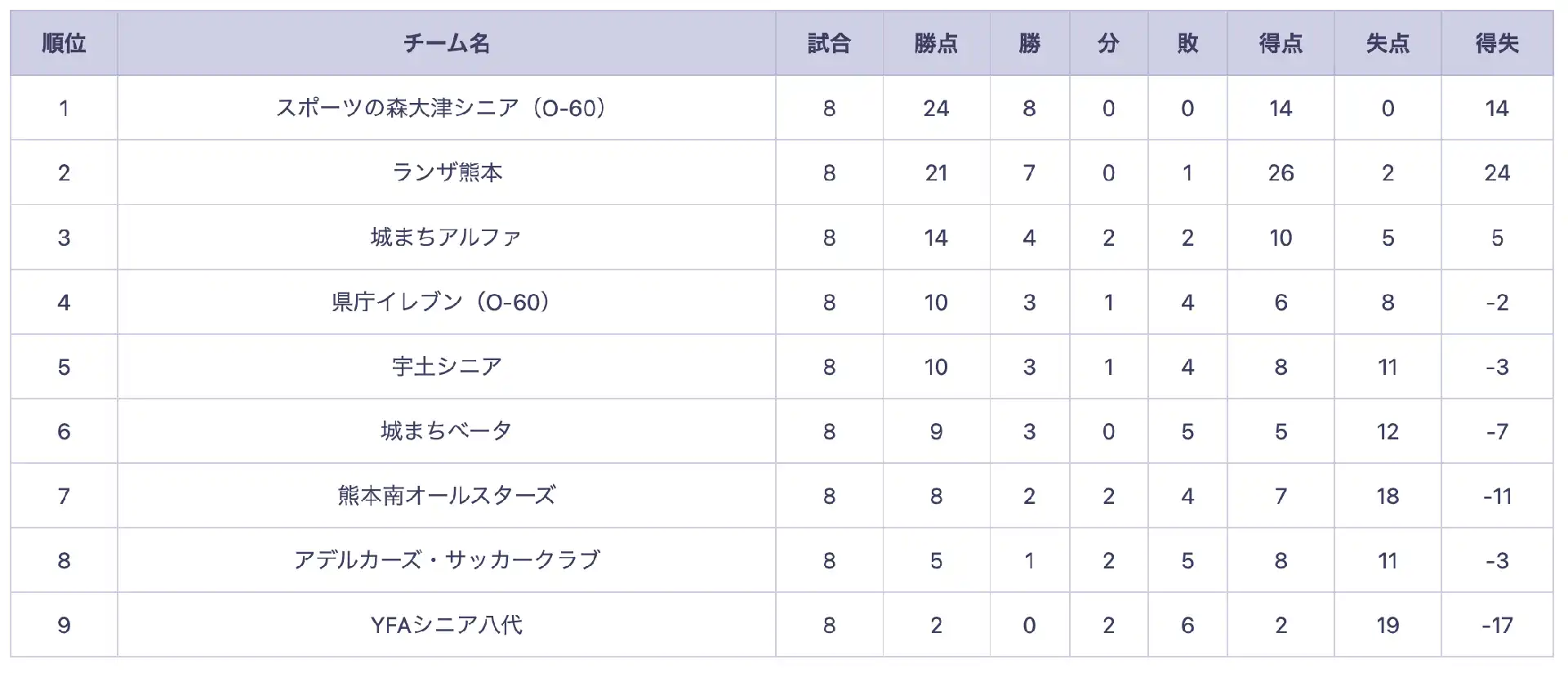1568x673 pixels.
Task: Select the ランザ熊本 team cell
Action: [446, 172]
